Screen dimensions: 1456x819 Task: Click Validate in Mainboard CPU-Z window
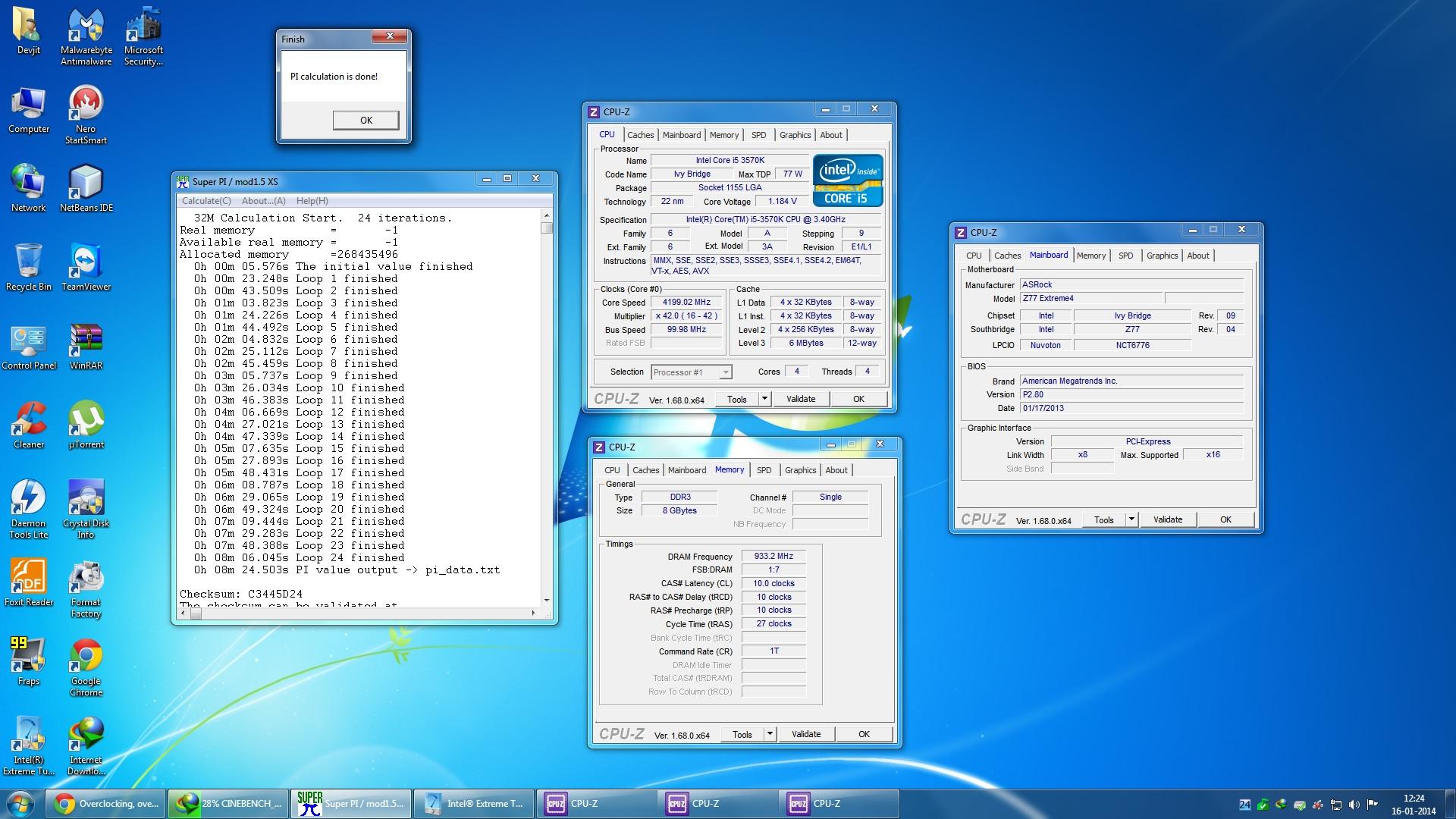(1168, 519)
